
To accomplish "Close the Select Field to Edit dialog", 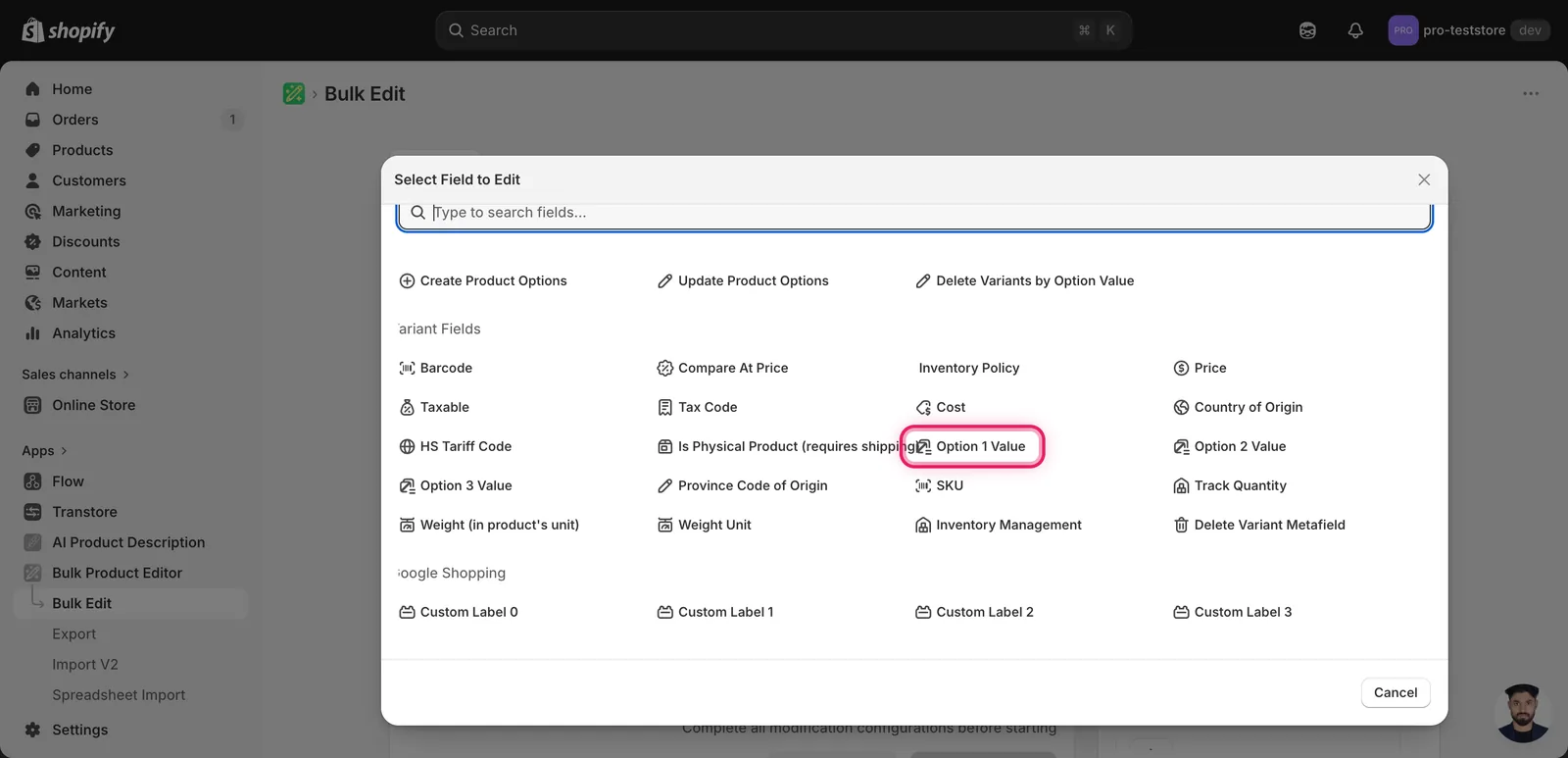I will tap(1424, 179).
